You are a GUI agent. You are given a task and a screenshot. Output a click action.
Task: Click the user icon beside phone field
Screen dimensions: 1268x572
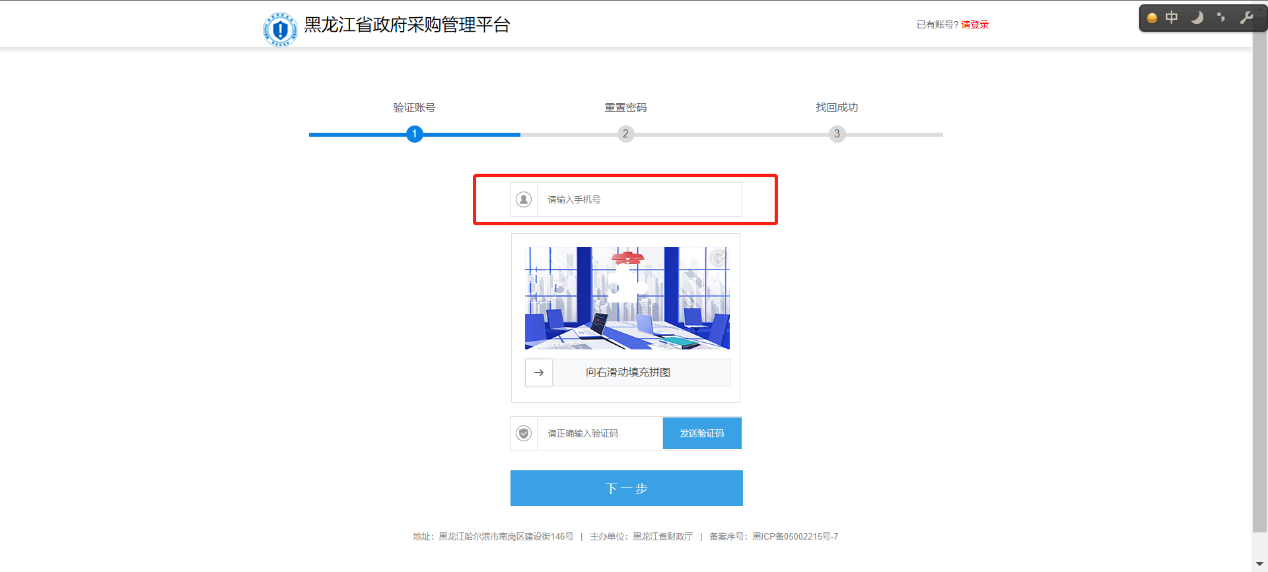[x=524, y=199]
